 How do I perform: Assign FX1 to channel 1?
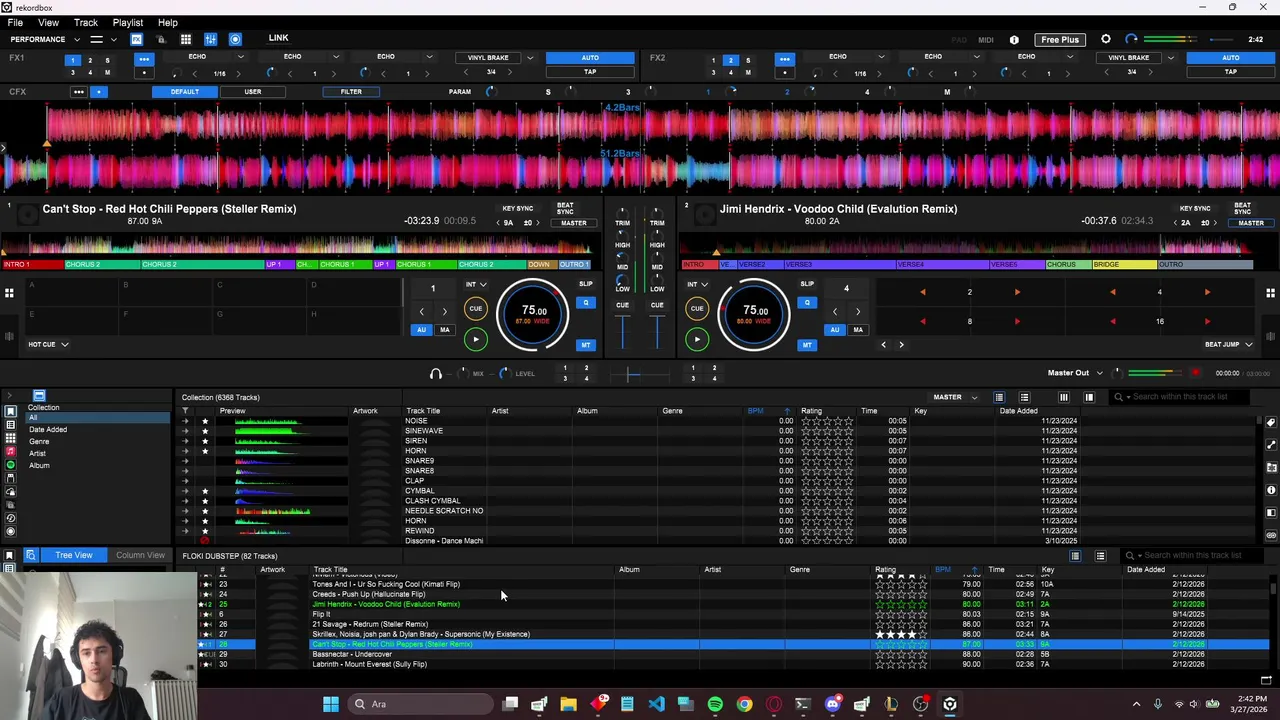coord(72,60)
